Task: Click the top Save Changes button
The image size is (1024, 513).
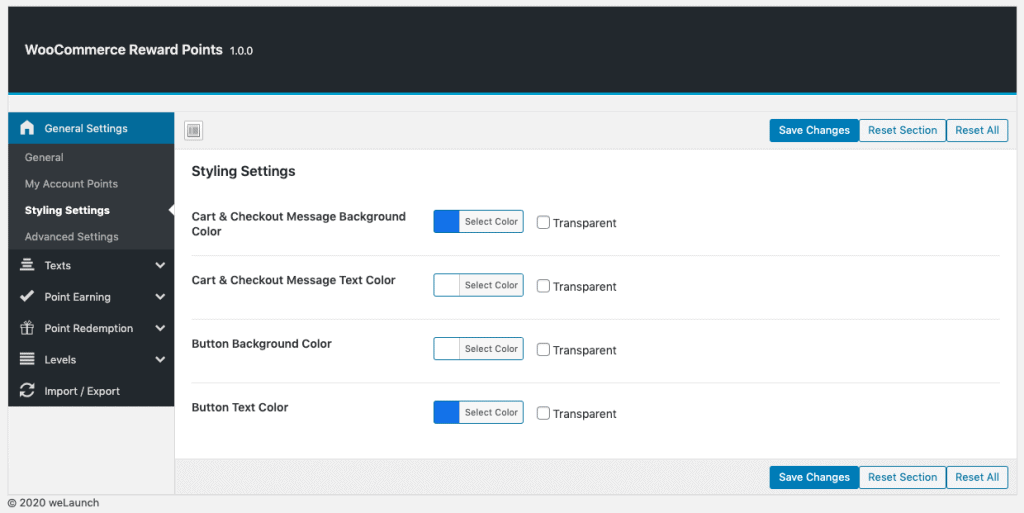Action: click(x=814, y=131)
